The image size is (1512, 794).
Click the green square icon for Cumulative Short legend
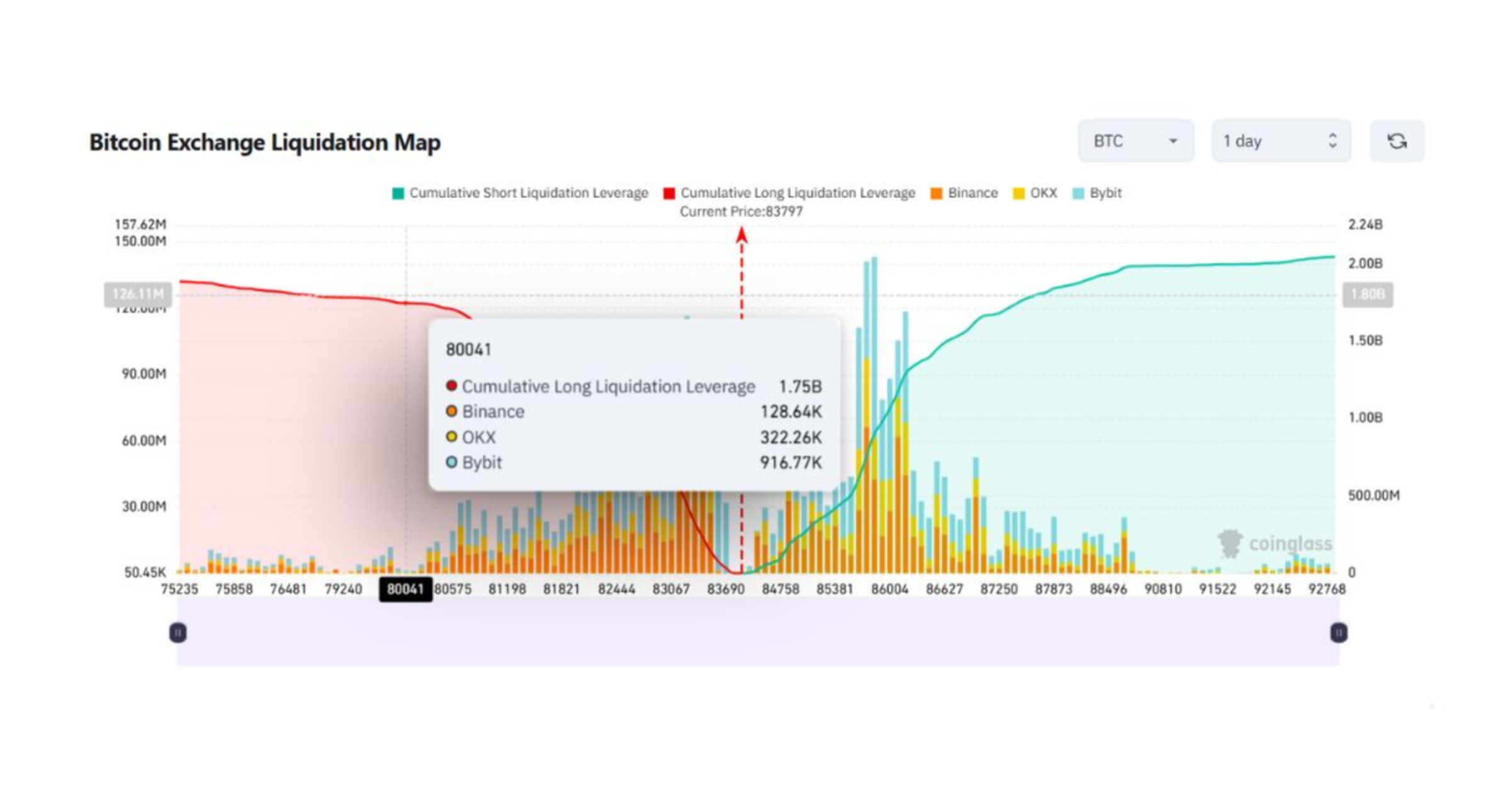(x=398, y=193)
